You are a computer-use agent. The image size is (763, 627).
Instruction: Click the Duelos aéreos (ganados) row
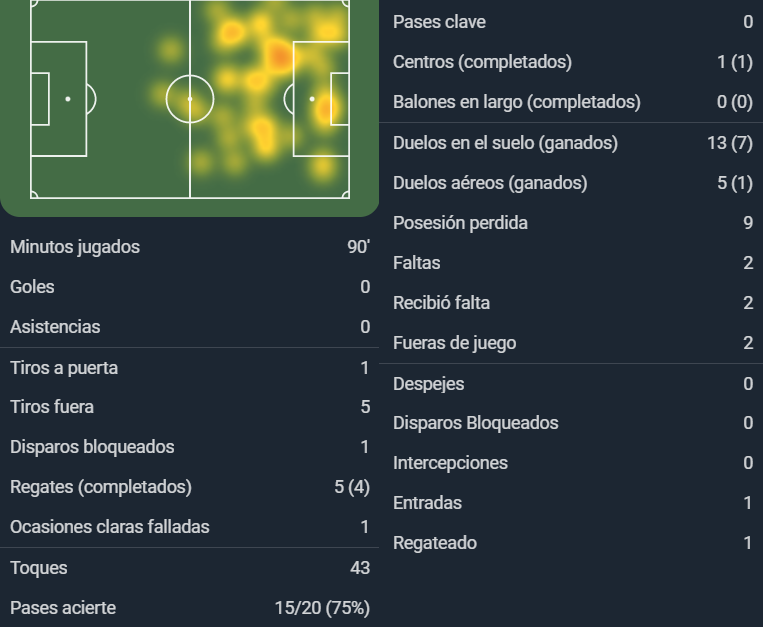[x=571, y=183]
